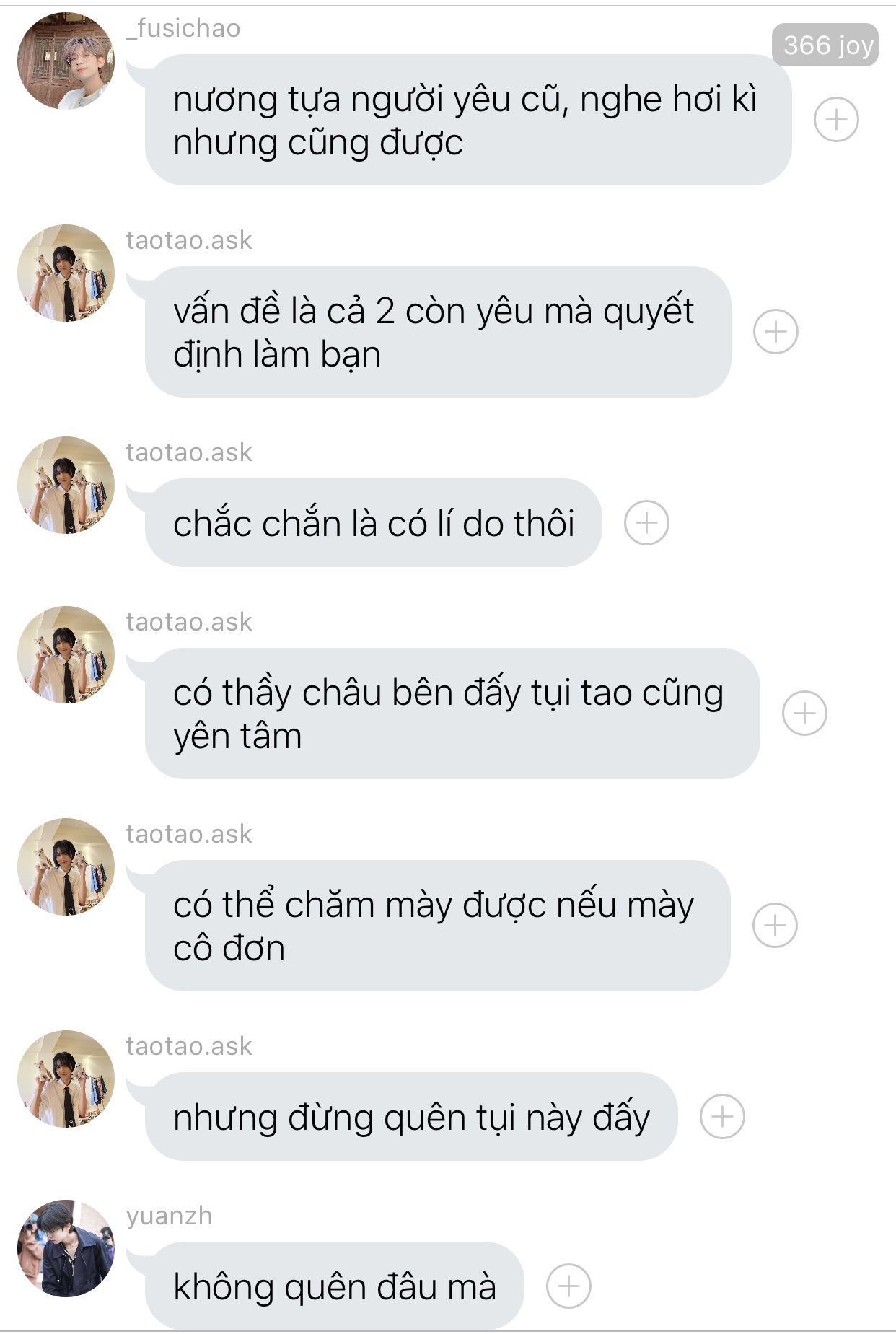Tap plus icon next to 'chắc chắn là có lí do thôi'
Image resolution: width=896 pixels, height=1334 pixels.
[646, 522]
